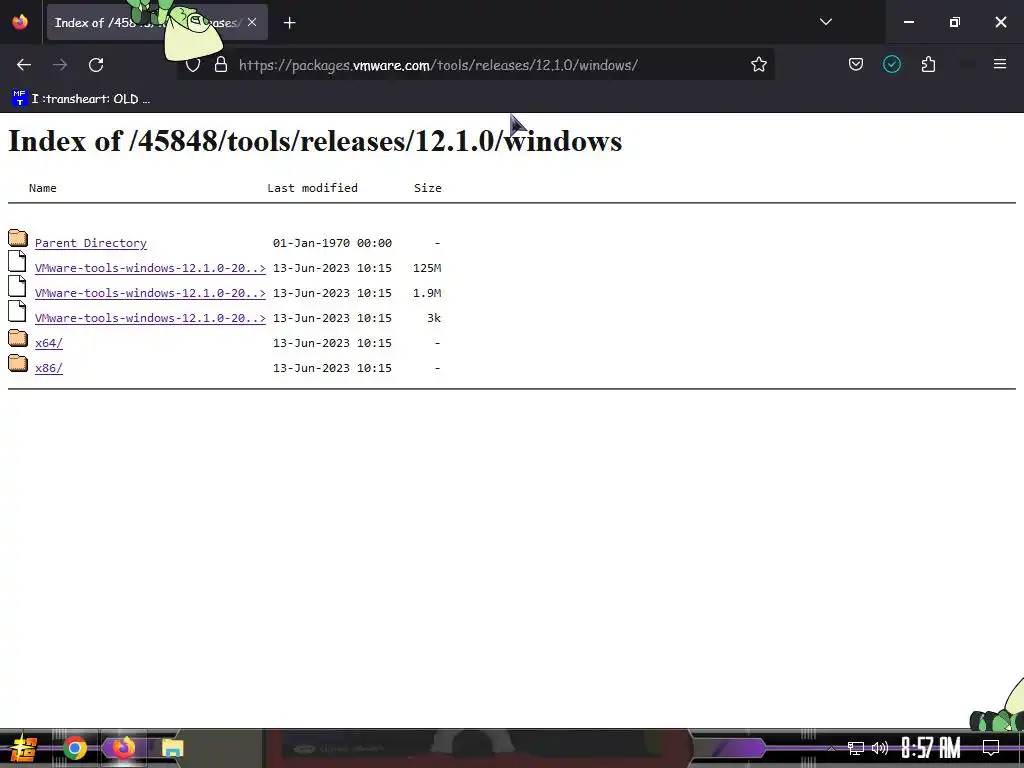Click the x86 folder icon
The height and width of the screenshot is (768, 1024).
[x=18, y=363]
